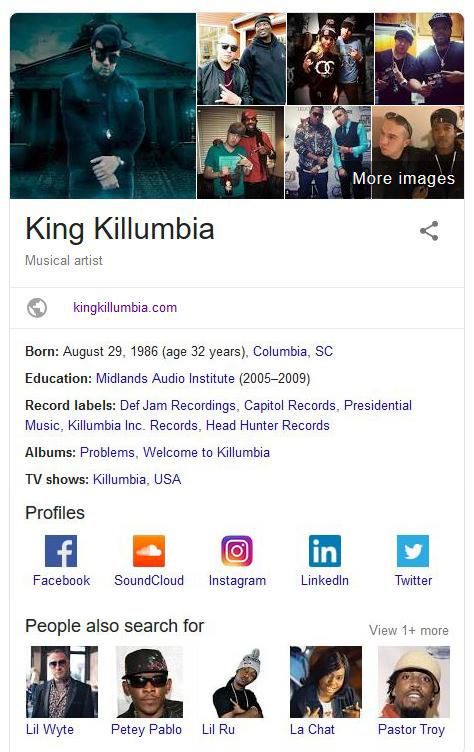The height and width of the screenshot is (752, 474).
Task: Expand 'View 1+ more' related searches
Action: [409, 630]
